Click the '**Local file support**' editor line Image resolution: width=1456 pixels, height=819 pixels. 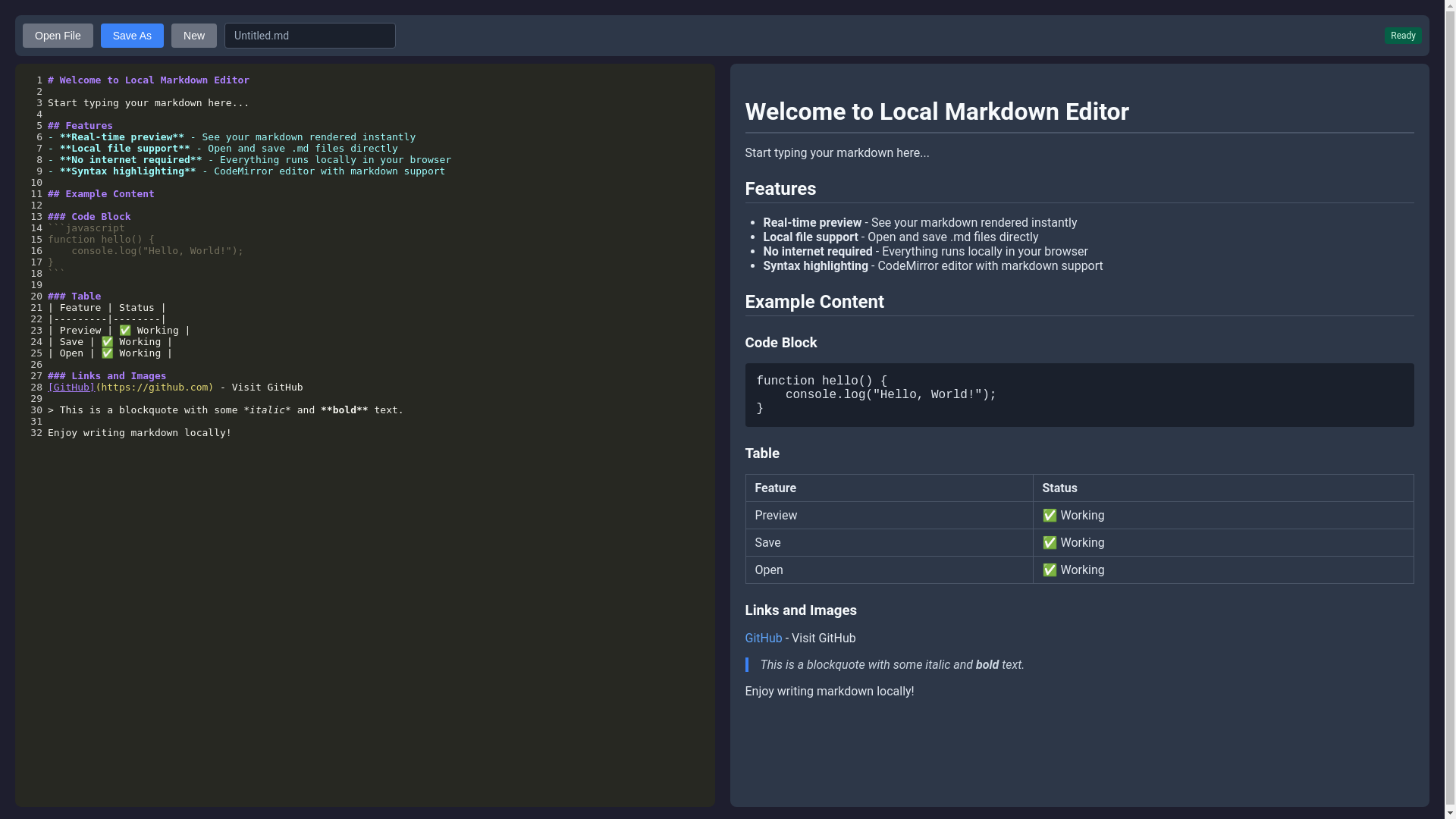pos(223,149)
